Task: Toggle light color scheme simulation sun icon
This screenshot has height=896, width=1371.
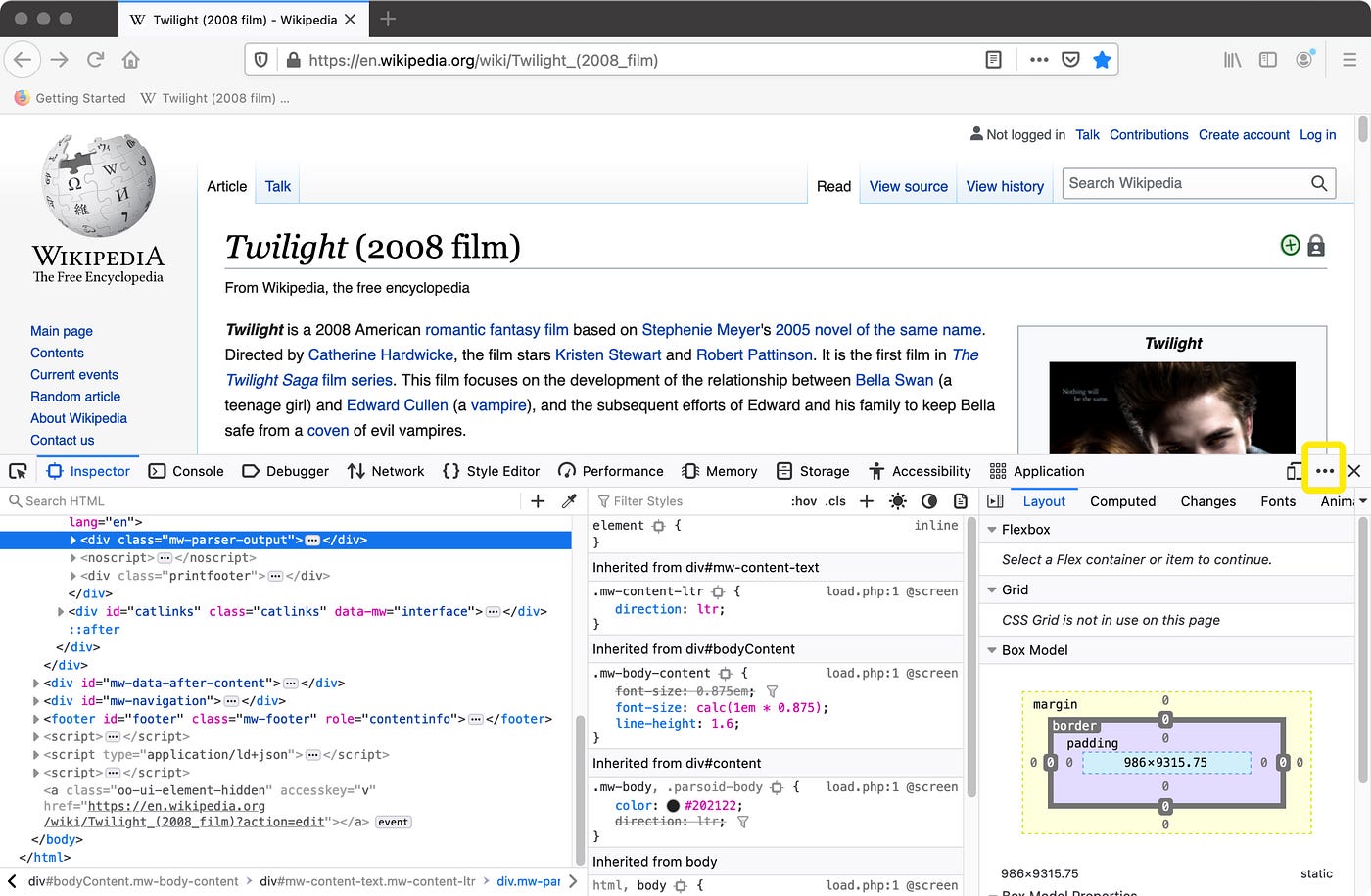Action: (x=898, y=501)
